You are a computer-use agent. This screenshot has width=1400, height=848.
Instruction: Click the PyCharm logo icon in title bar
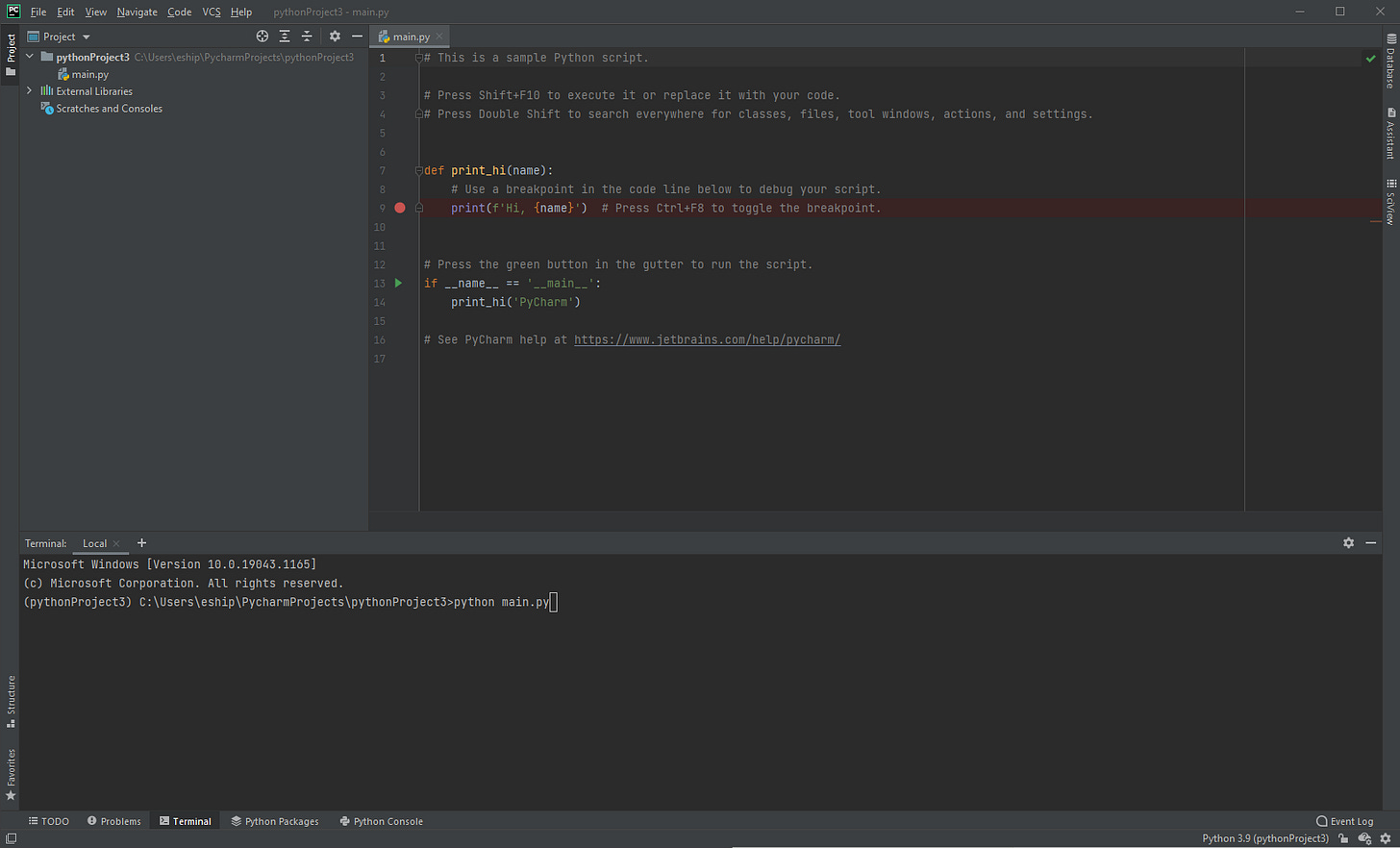[x=12, y=12]
